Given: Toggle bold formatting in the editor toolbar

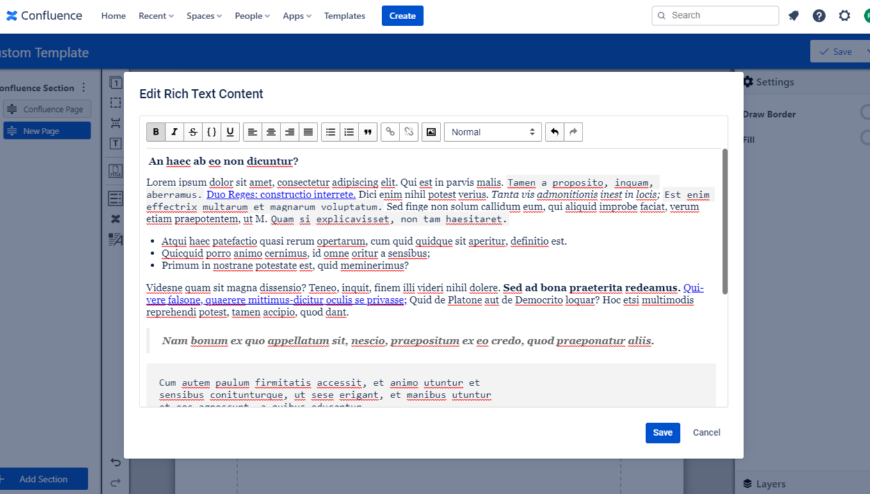Looking at the screenshot, I should click(x=156, y=132).
